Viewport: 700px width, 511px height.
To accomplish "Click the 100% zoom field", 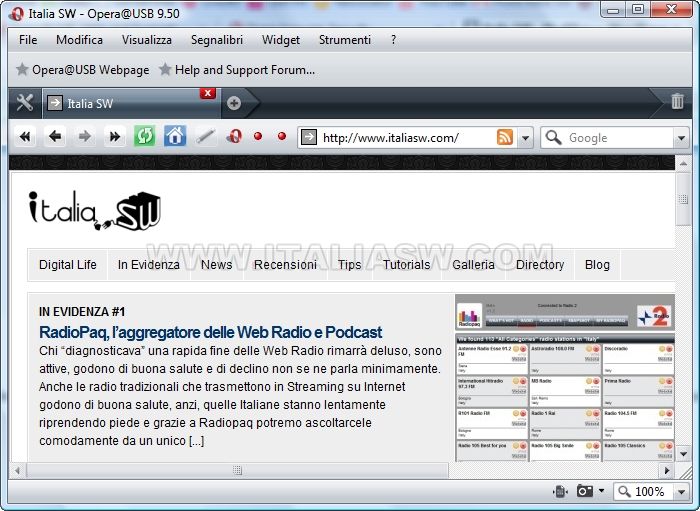I will coord(650,492).
